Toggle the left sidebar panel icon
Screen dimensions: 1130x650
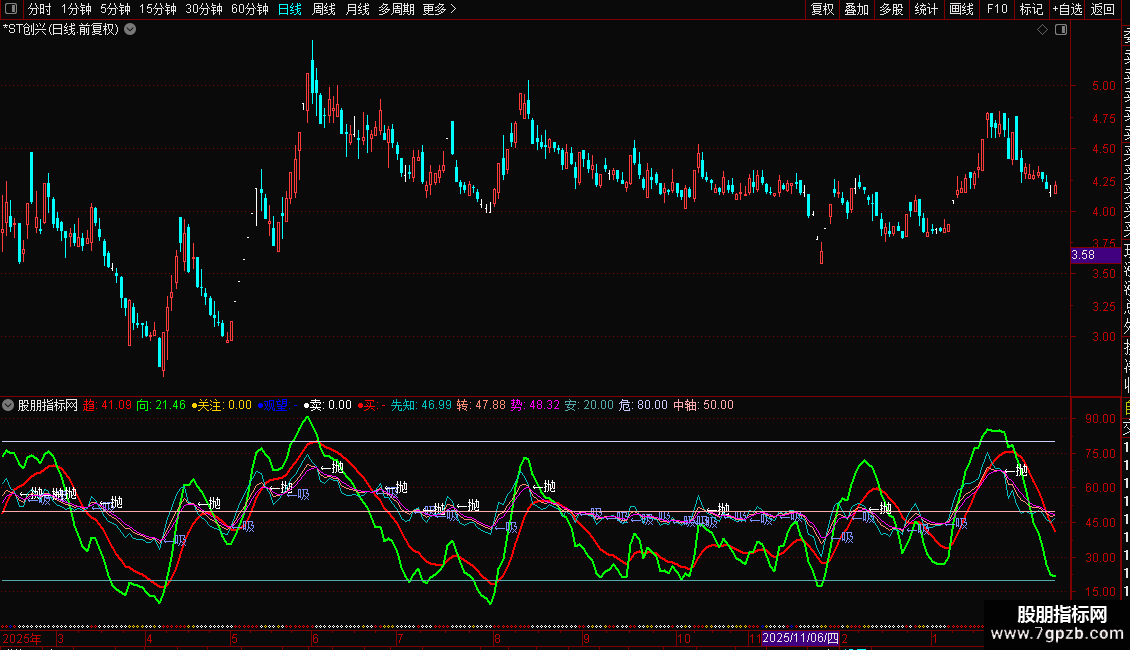pyautogui.click(x=11, y=9)
